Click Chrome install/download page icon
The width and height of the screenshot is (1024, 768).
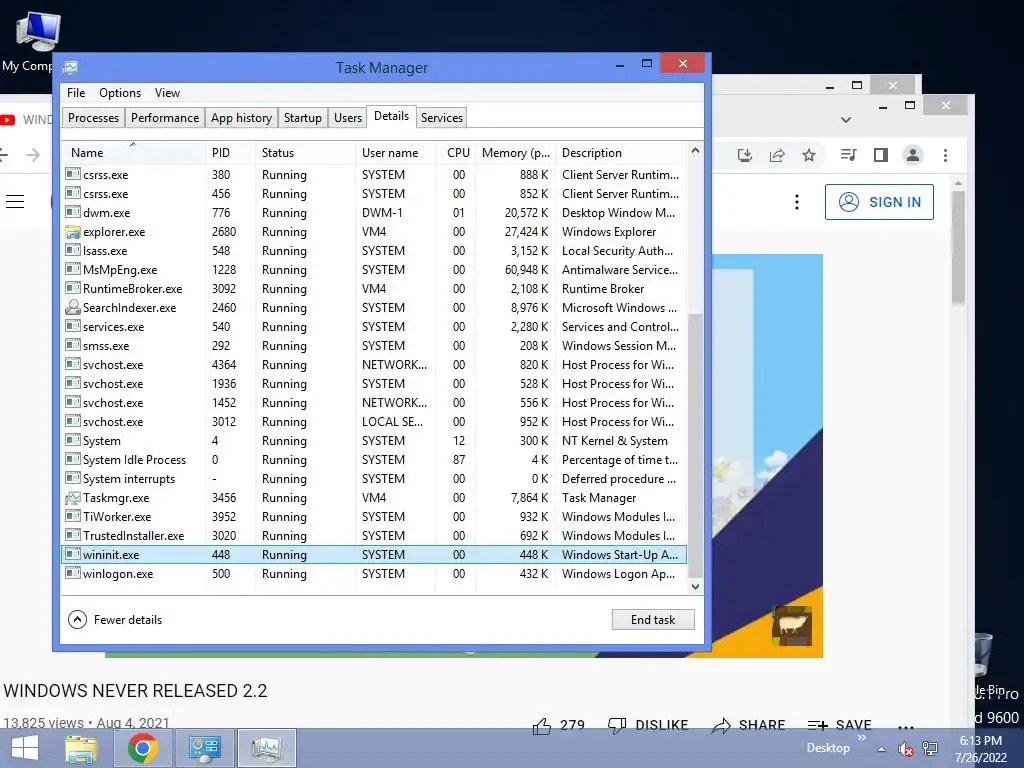pos(744,155)
